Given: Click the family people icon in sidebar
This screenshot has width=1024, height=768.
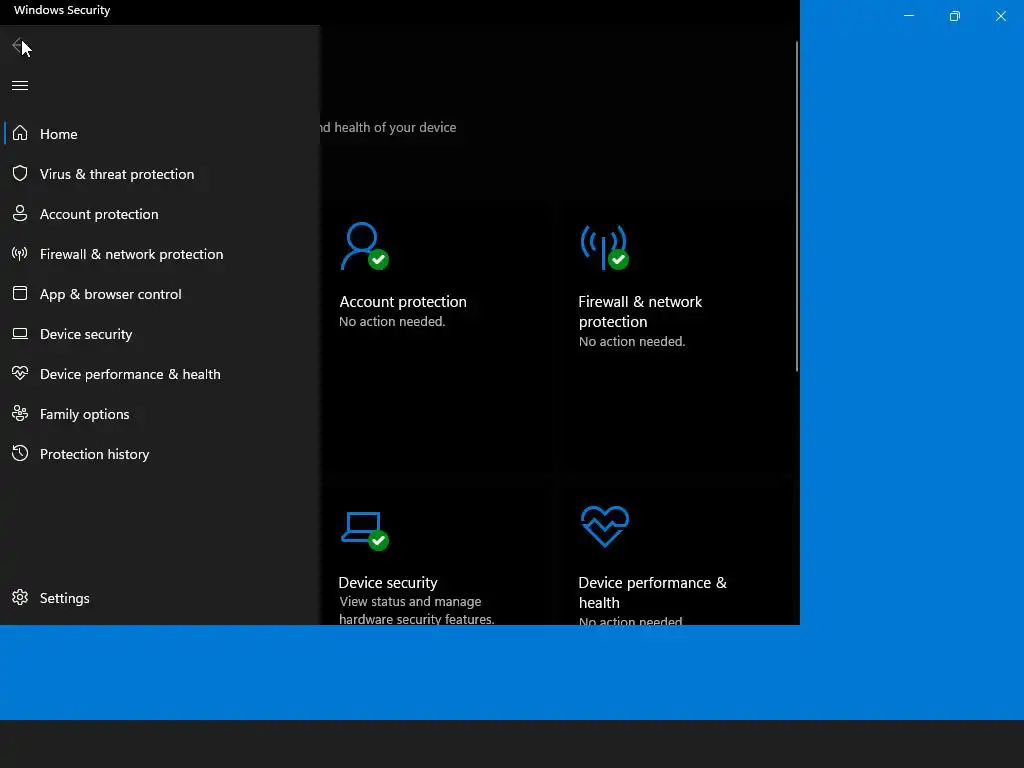Looking at the screenshot, I should tap(20, 413).
